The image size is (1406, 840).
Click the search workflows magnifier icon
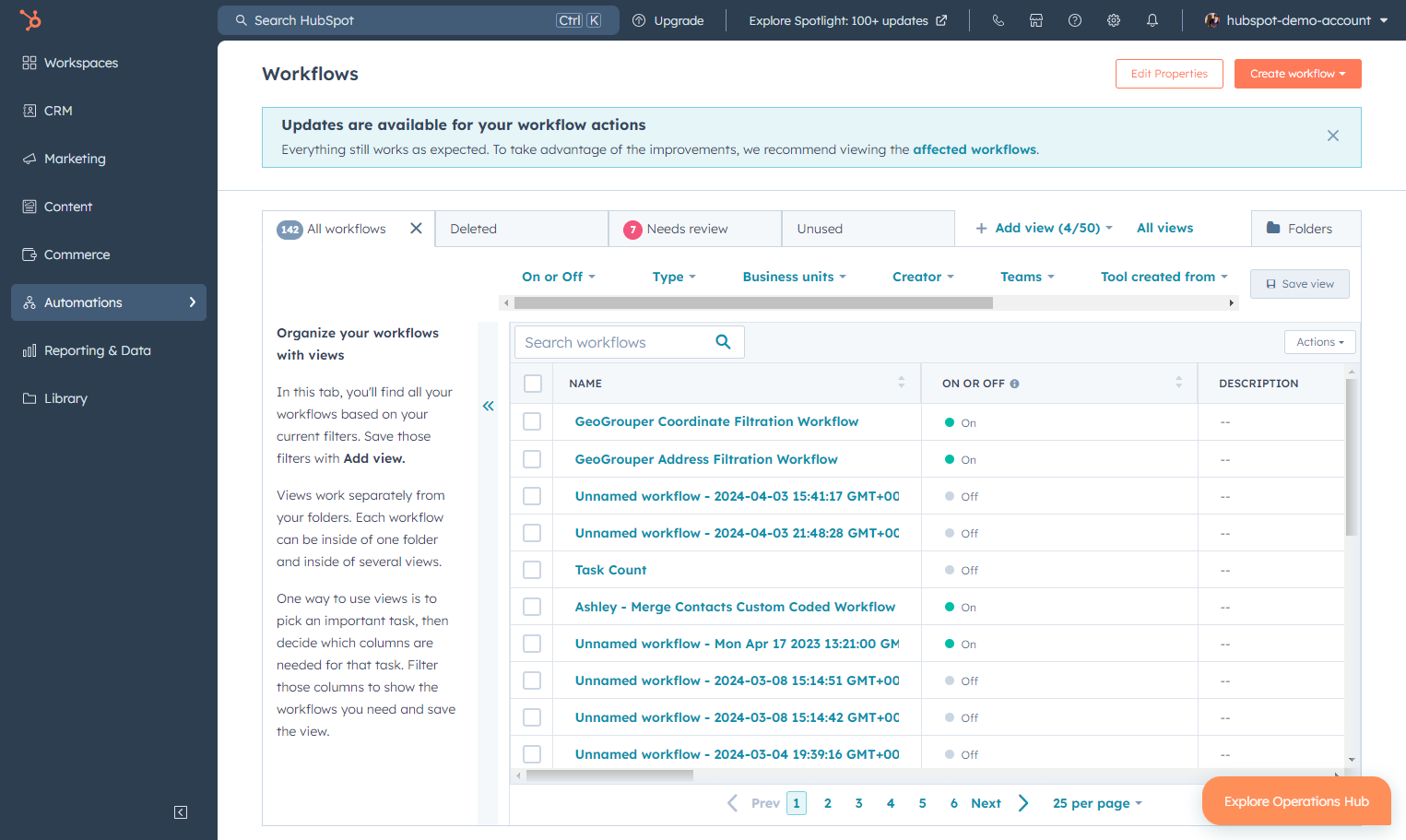(x=724, y=342)
